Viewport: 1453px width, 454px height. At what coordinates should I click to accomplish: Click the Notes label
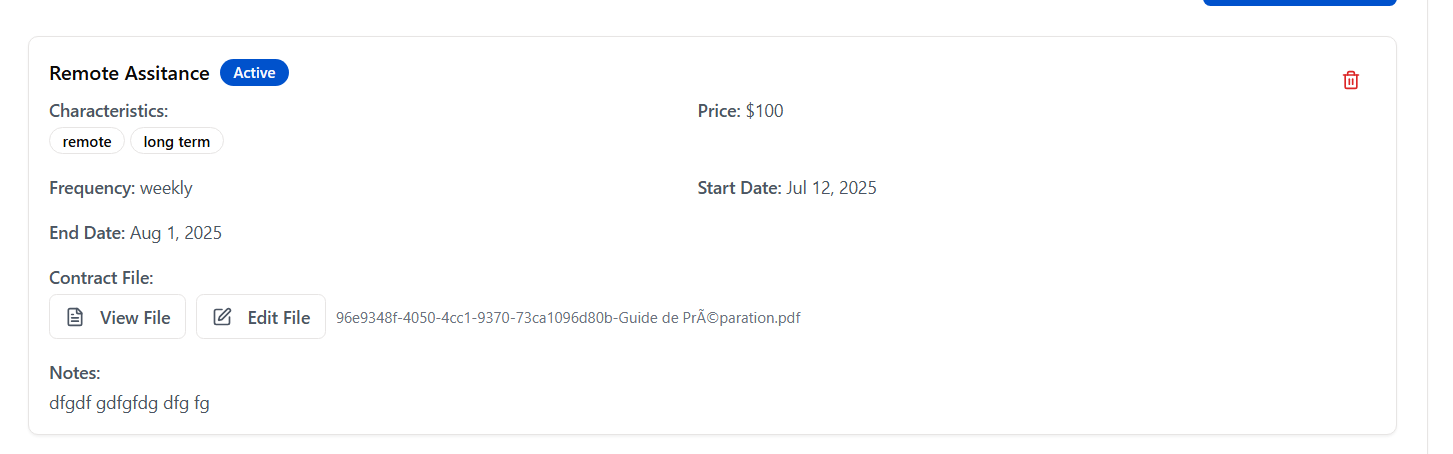point(75,373)
